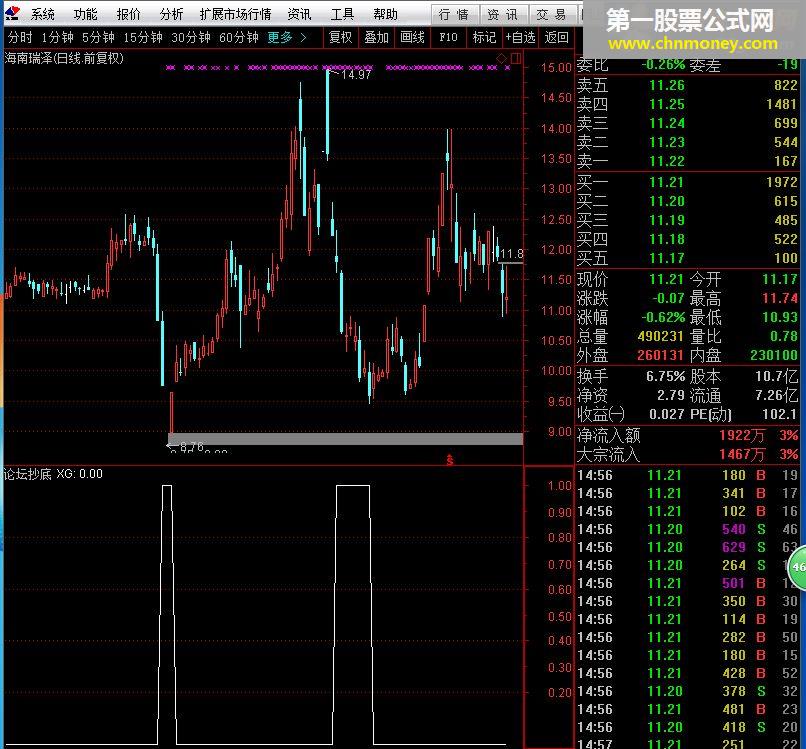The width and height of the screenshot is (806, 749).
Task: Select the 60分钟 period
Action: pyautogui.click(x=239, y=38)
